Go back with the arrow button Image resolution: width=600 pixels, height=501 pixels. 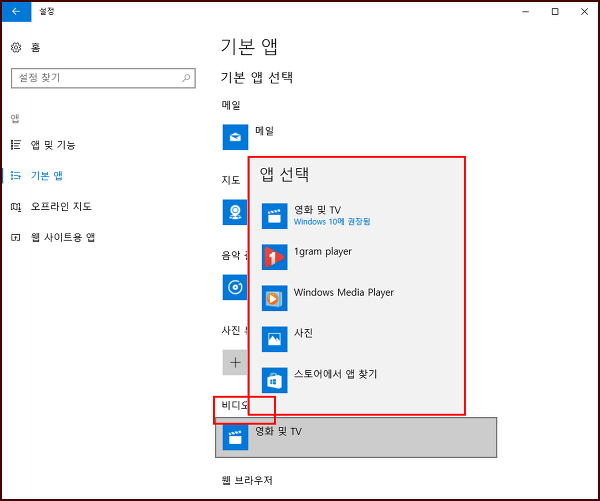(16, 11)
